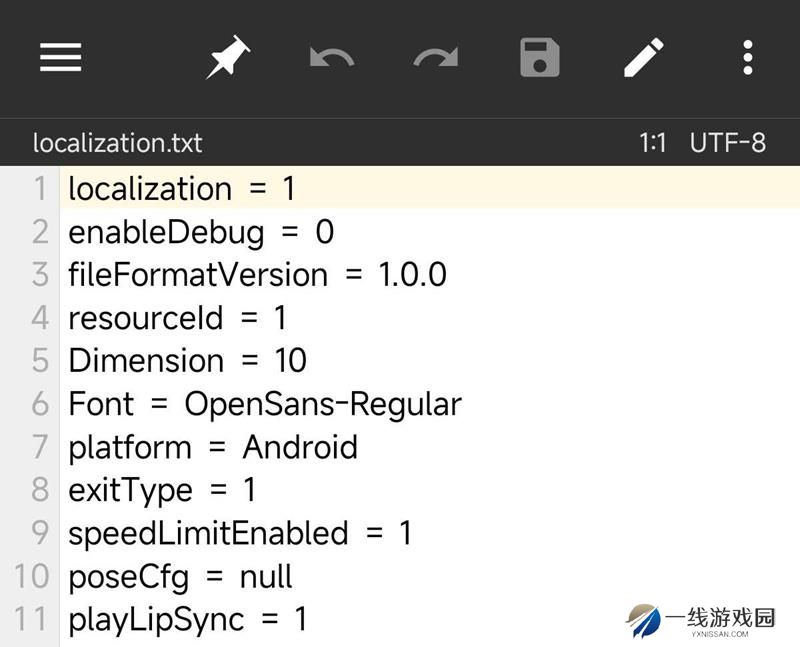
Task: Undo the last edit
Action: coord(332,57)
